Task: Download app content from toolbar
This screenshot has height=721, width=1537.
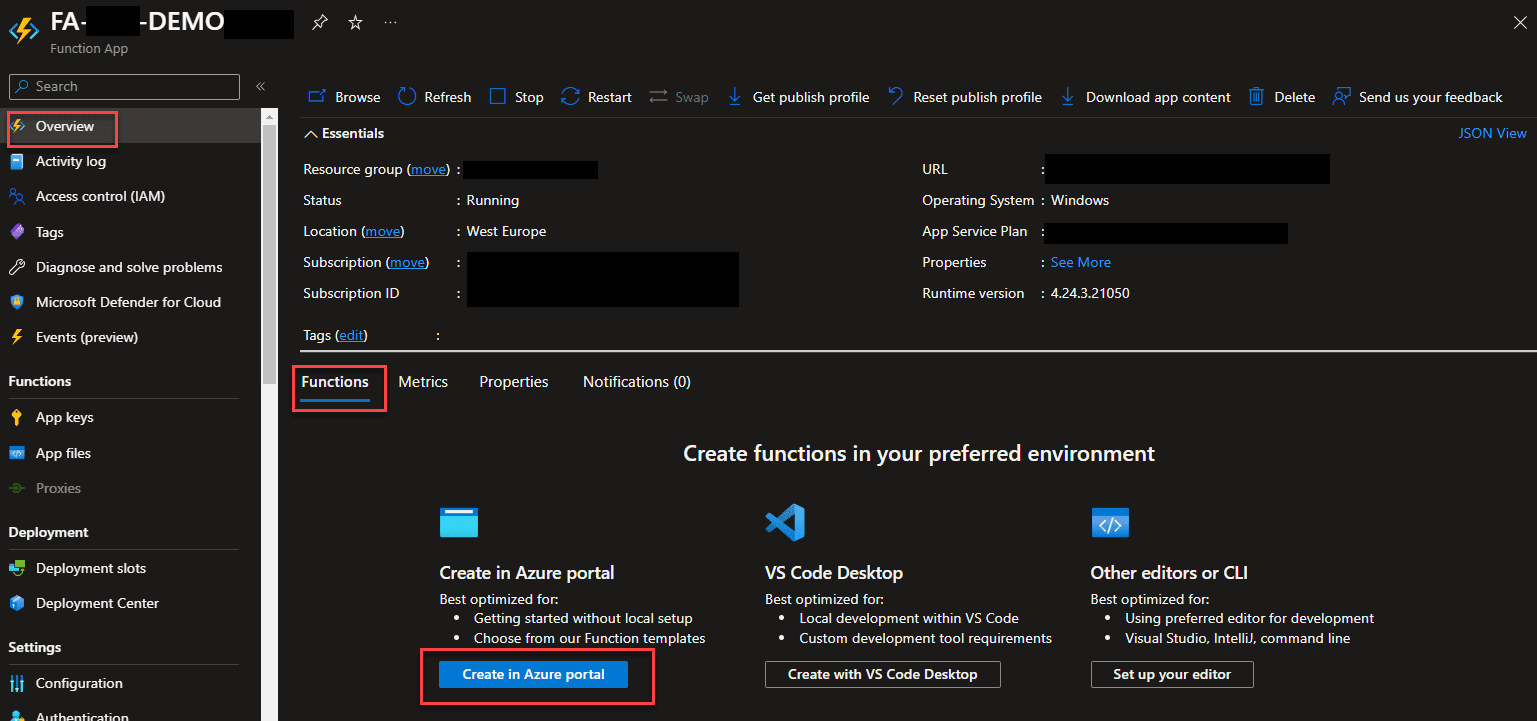Action: coord(1145,97)
